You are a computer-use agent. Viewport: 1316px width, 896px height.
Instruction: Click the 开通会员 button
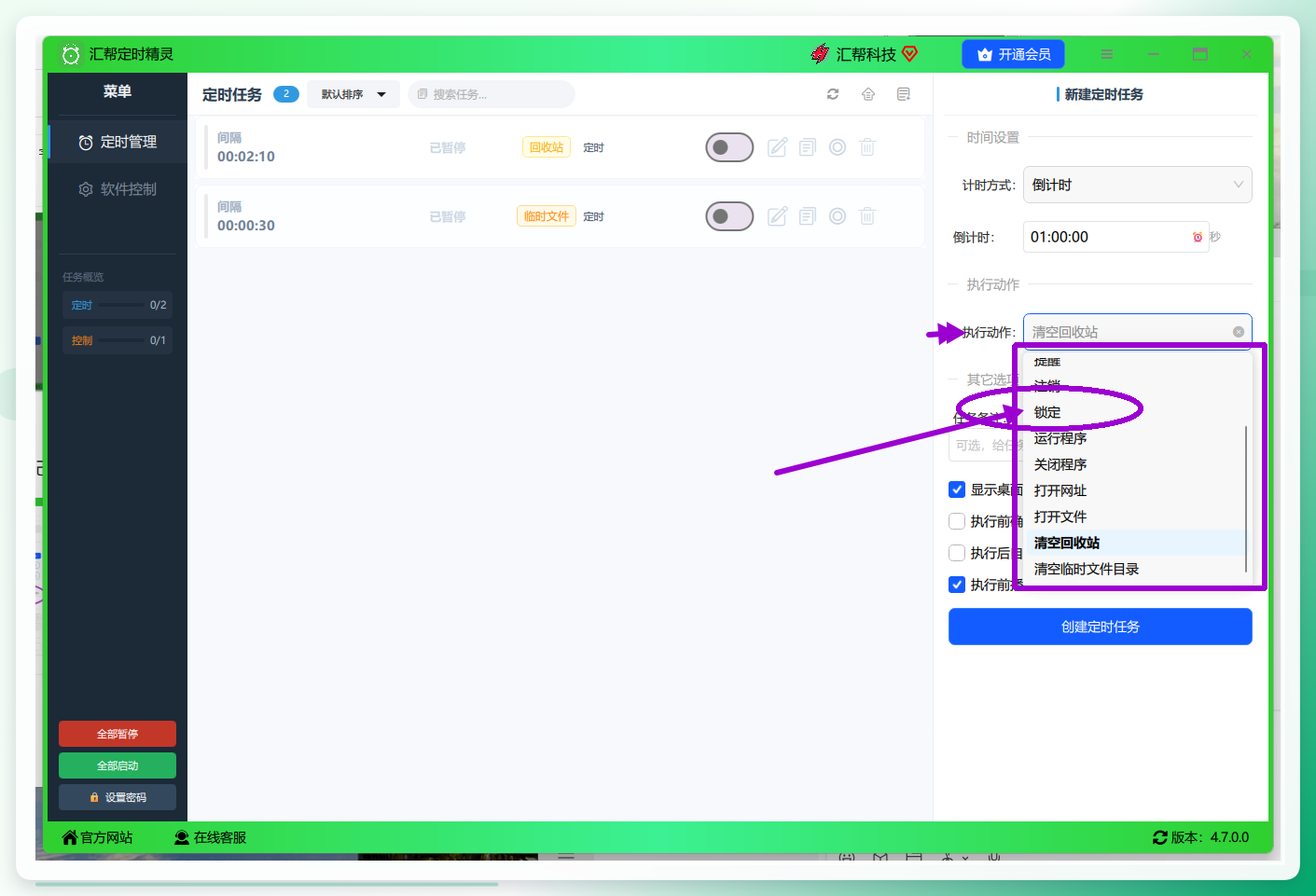pos(1013,54)
